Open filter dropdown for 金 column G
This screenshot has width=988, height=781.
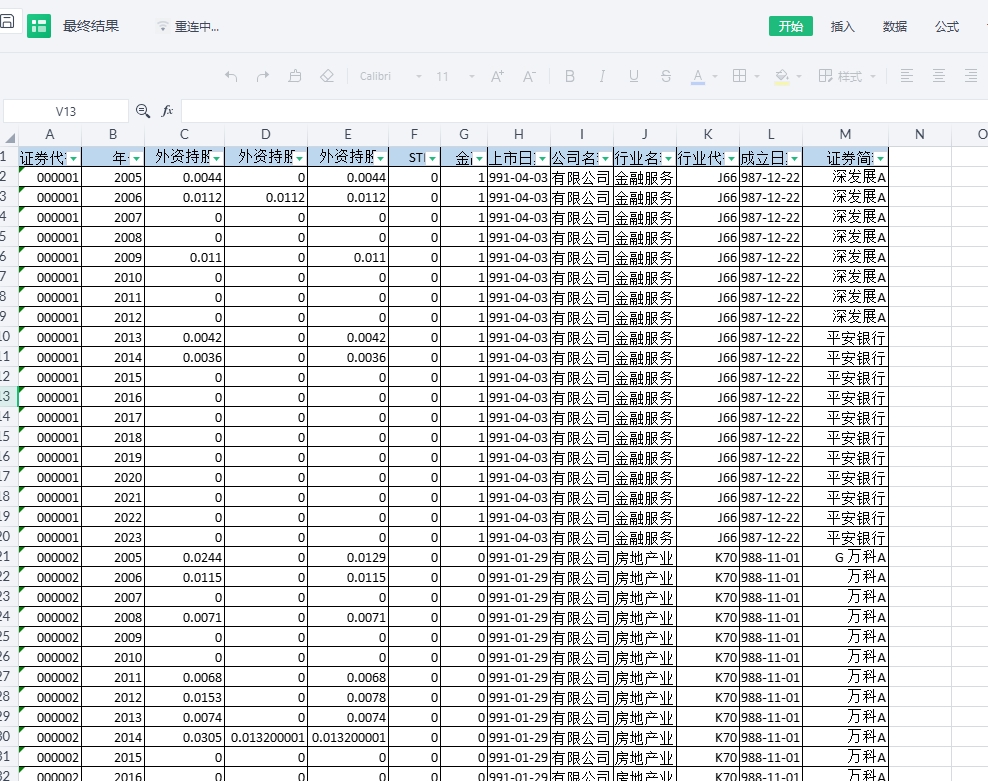click(x=480, y=158)
